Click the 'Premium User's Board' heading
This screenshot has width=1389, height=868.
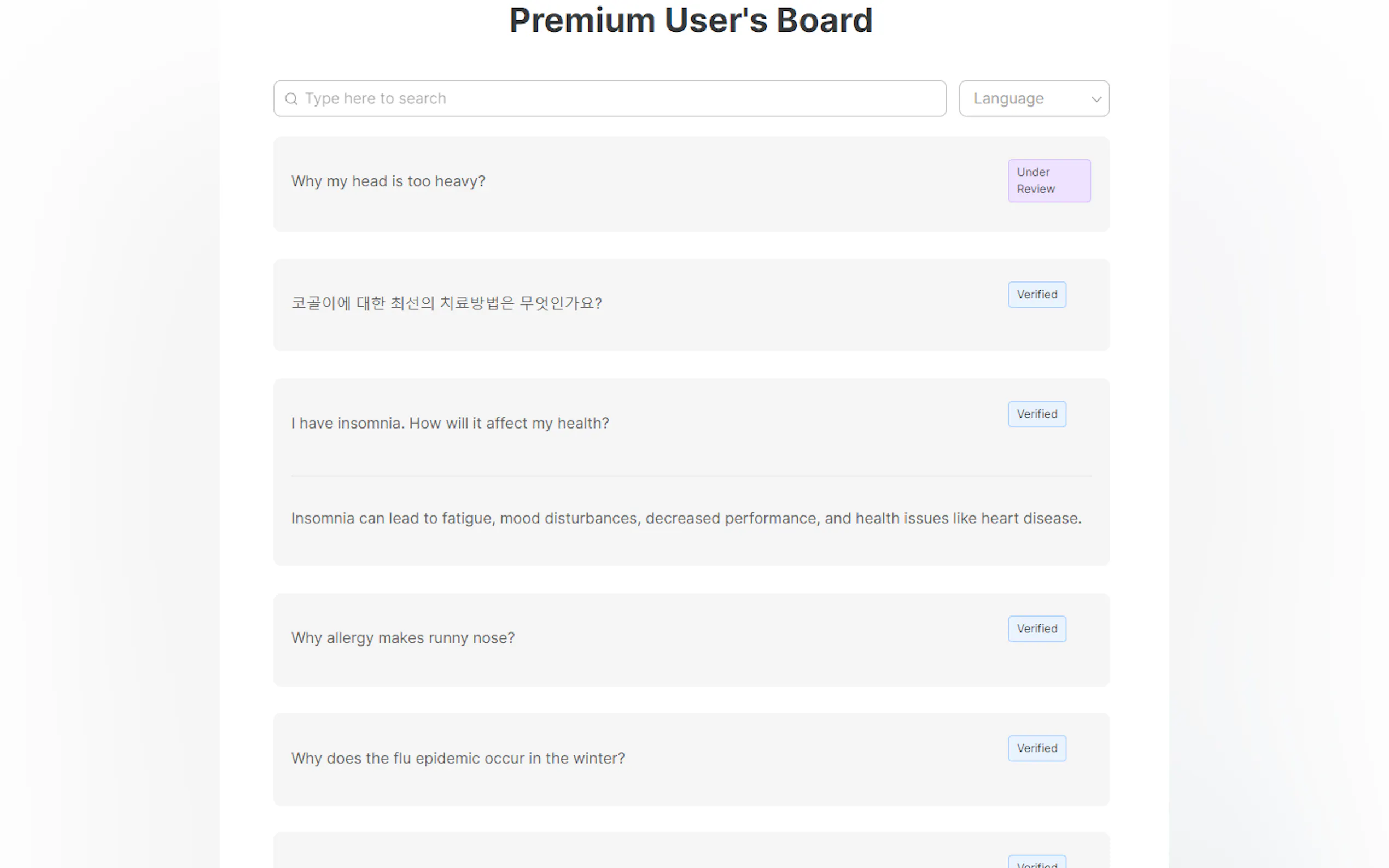(691, 21)
